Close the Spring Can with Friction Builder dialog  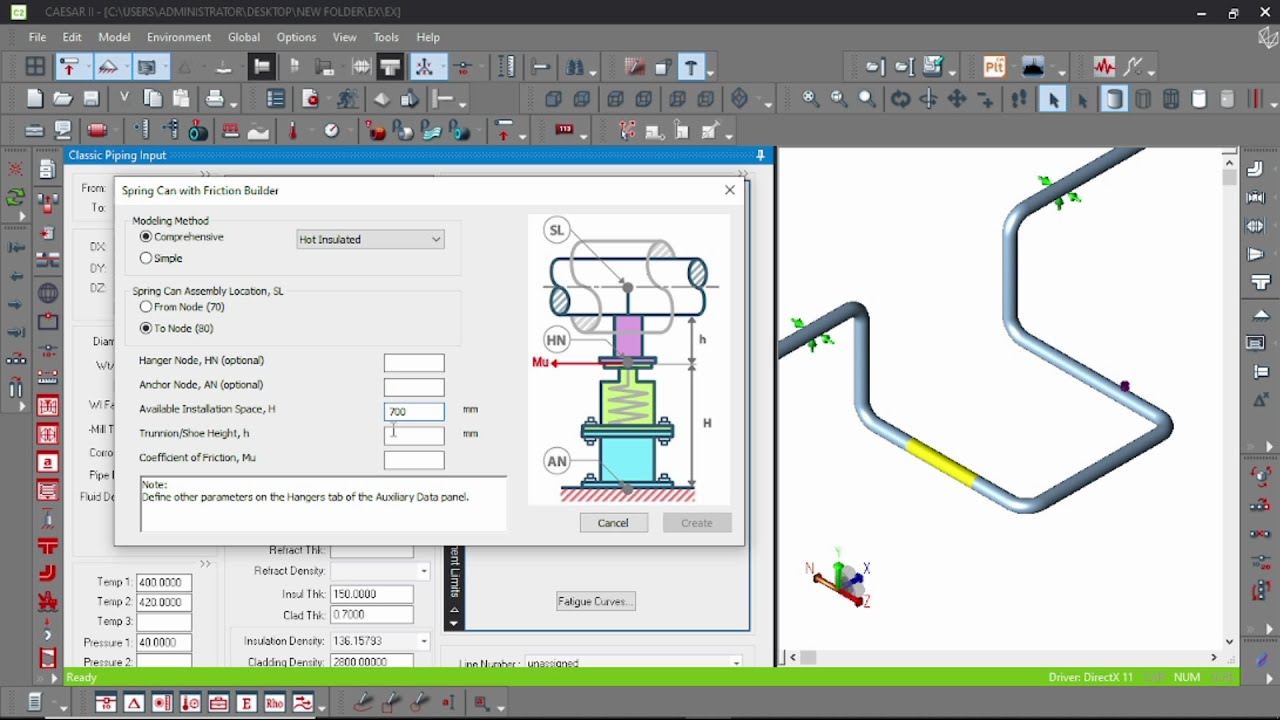coord(730,190)
